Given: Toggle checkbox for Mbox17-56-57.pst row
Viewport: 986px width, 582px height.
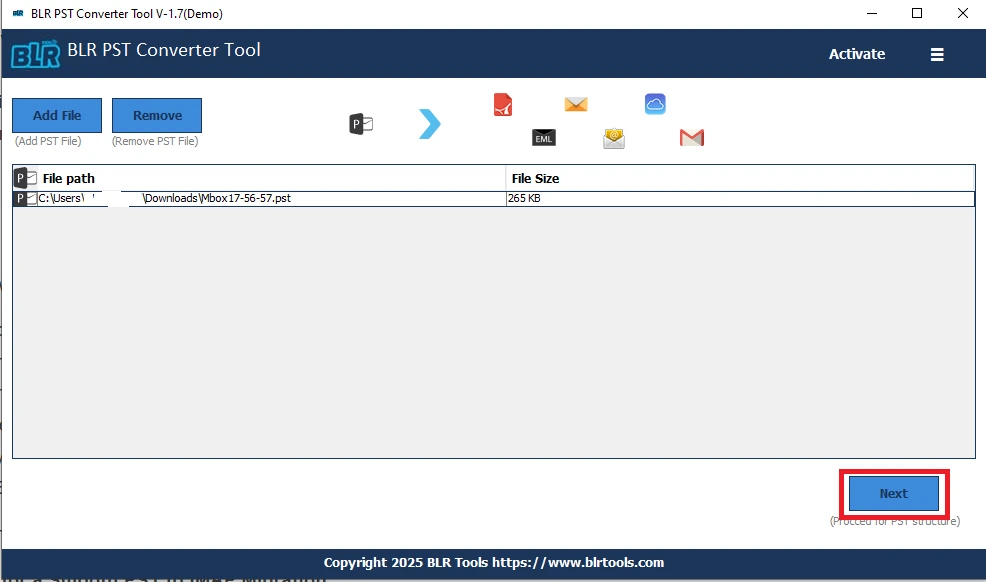Looking at the screenshot, I should (31, 199).
